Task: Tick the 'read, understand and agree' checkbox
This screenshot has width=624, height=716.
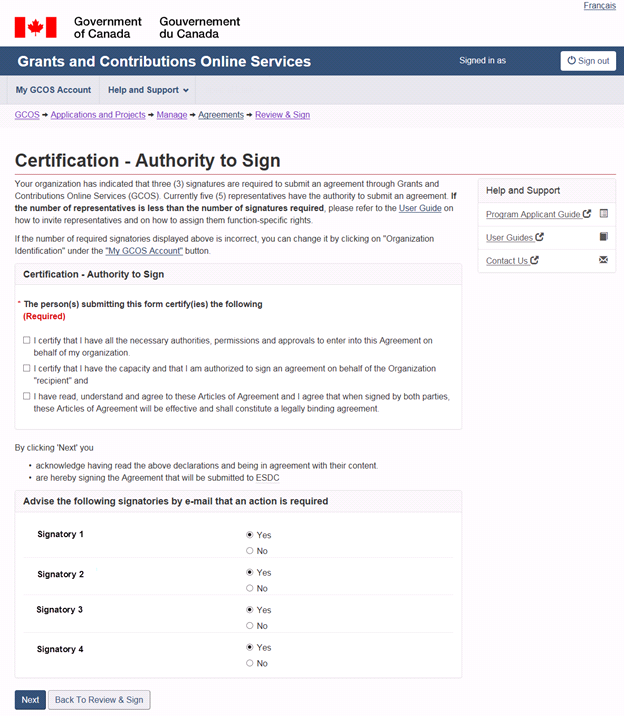Action: [x=27, y=397]
